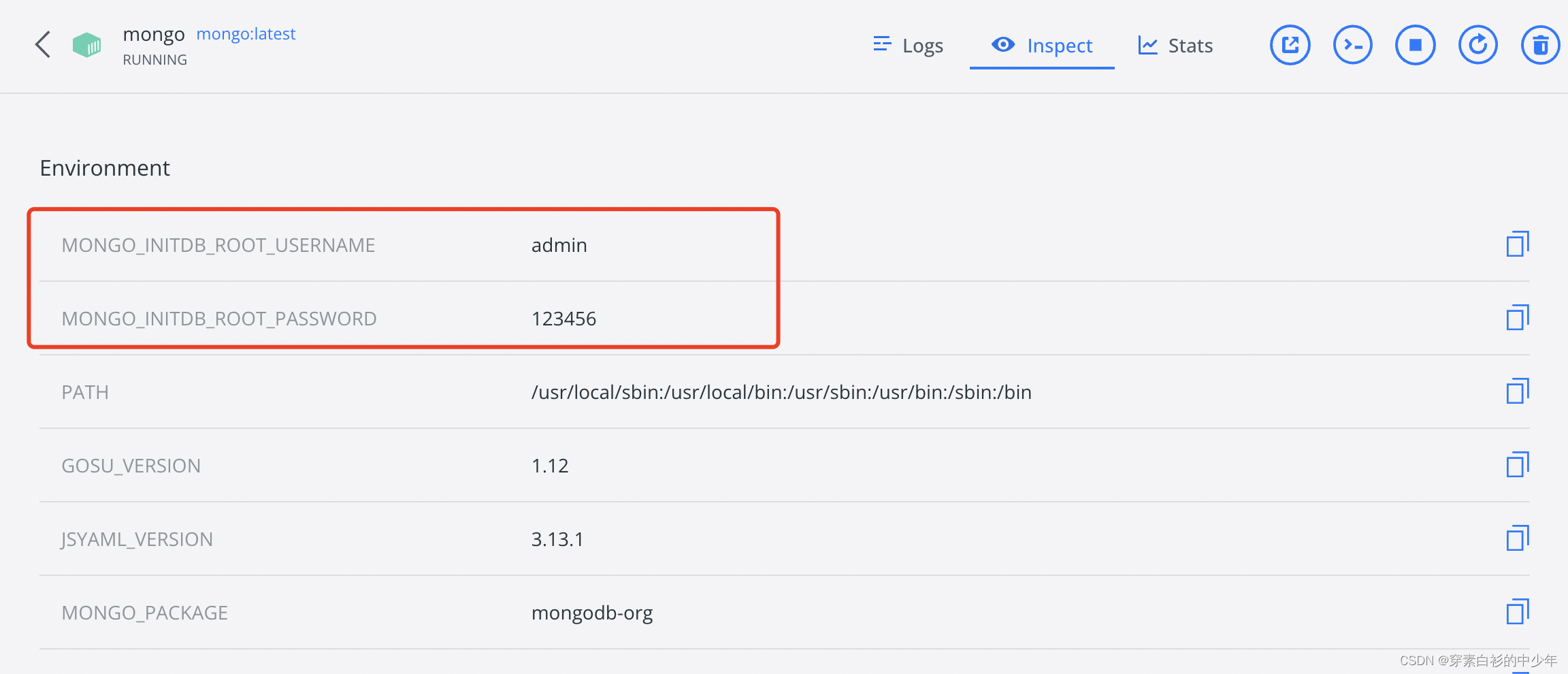Viewport: 1568px width, 674px height.
Task: Delete the mongo container
Action: coord(1540,44)
